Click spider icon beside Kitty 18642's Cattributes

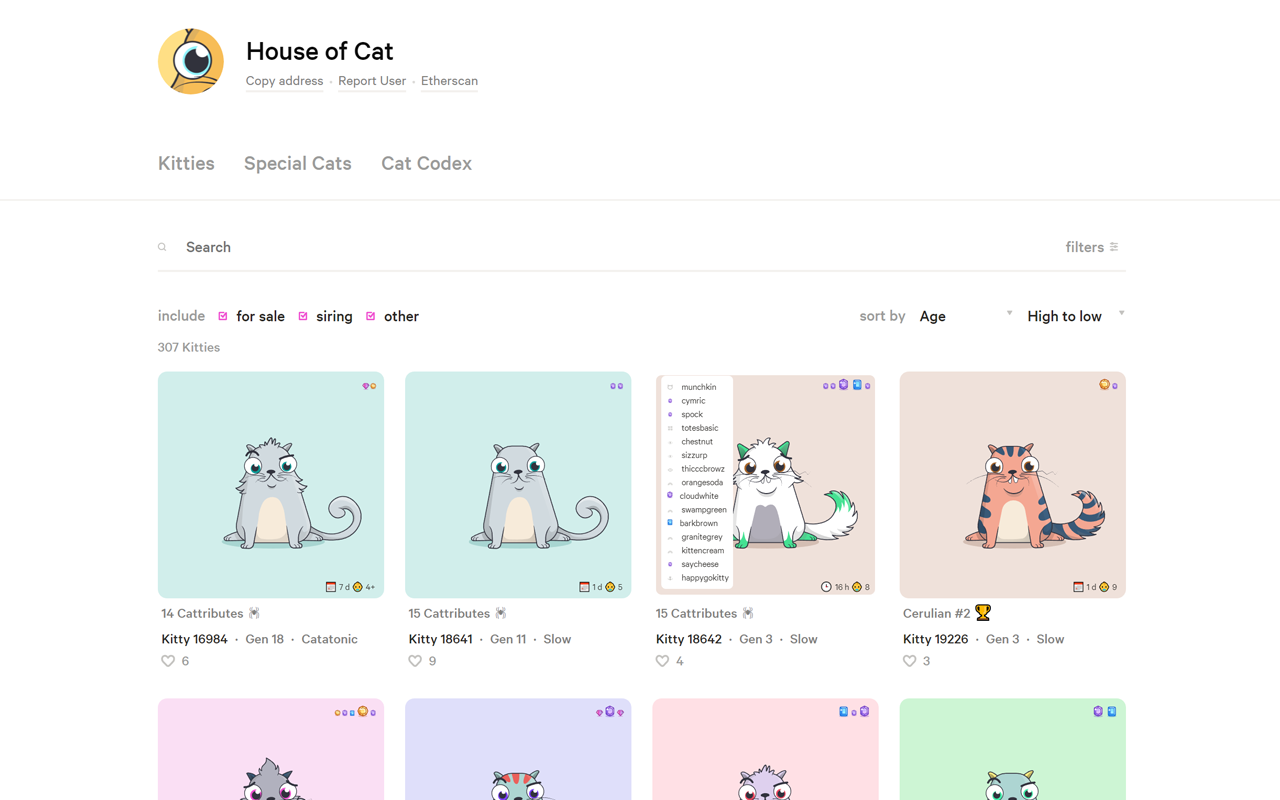tap(748, 613)
